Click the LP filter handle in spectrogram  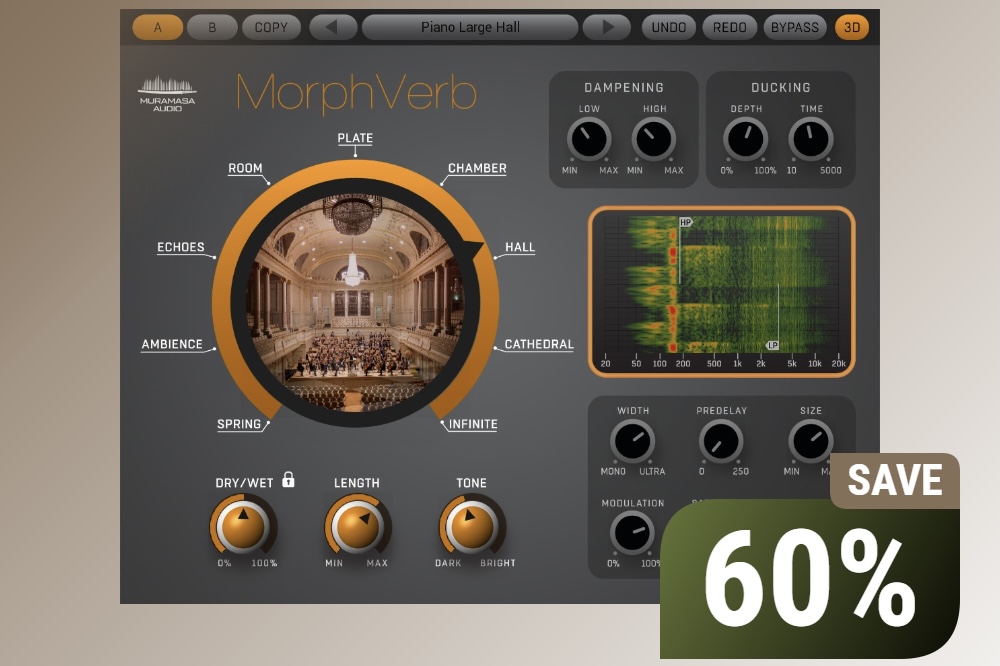coord(772,345)
